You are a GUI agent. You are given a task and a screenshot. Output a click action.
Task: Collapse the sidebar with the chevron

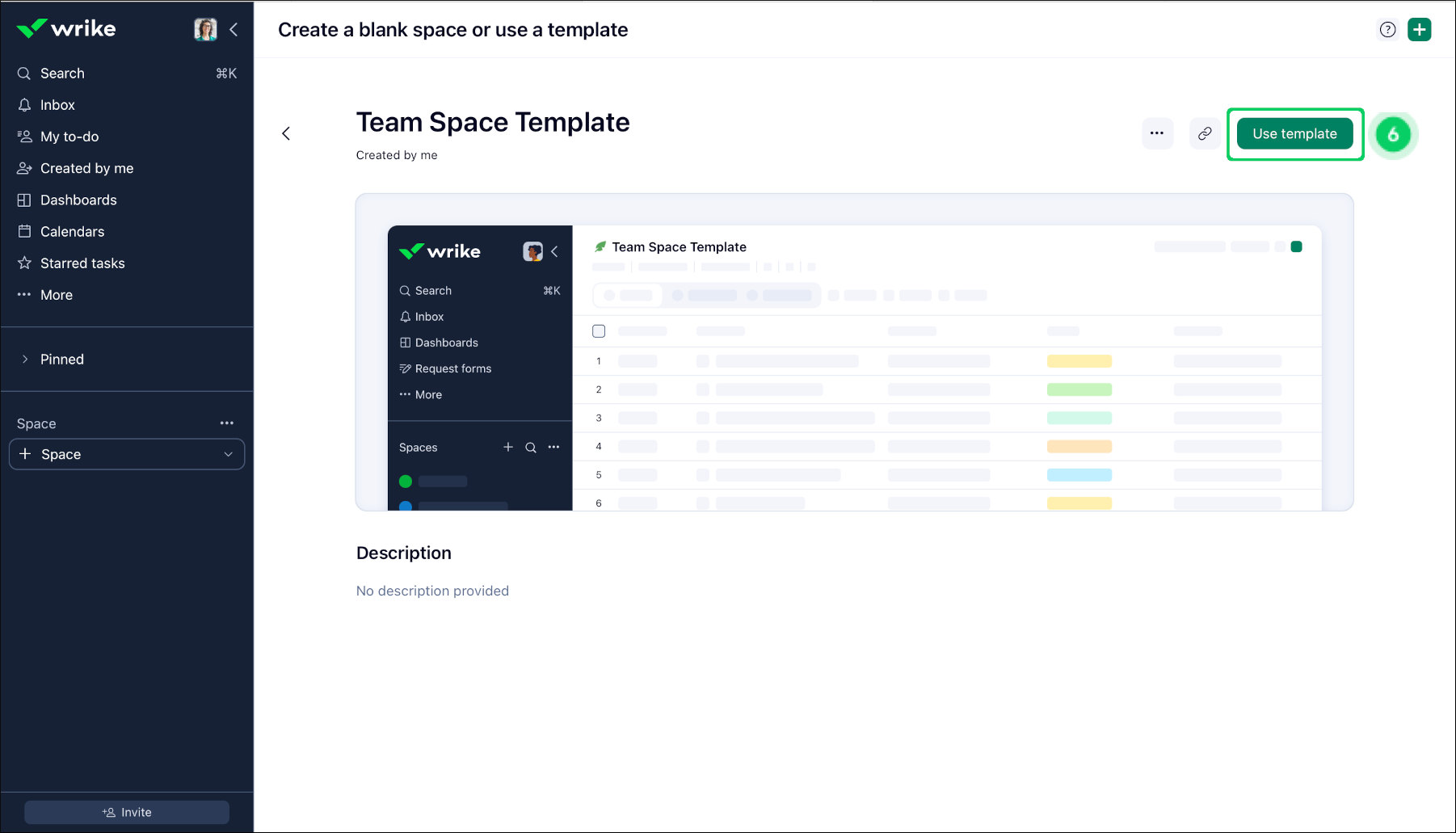coord(234,30)
